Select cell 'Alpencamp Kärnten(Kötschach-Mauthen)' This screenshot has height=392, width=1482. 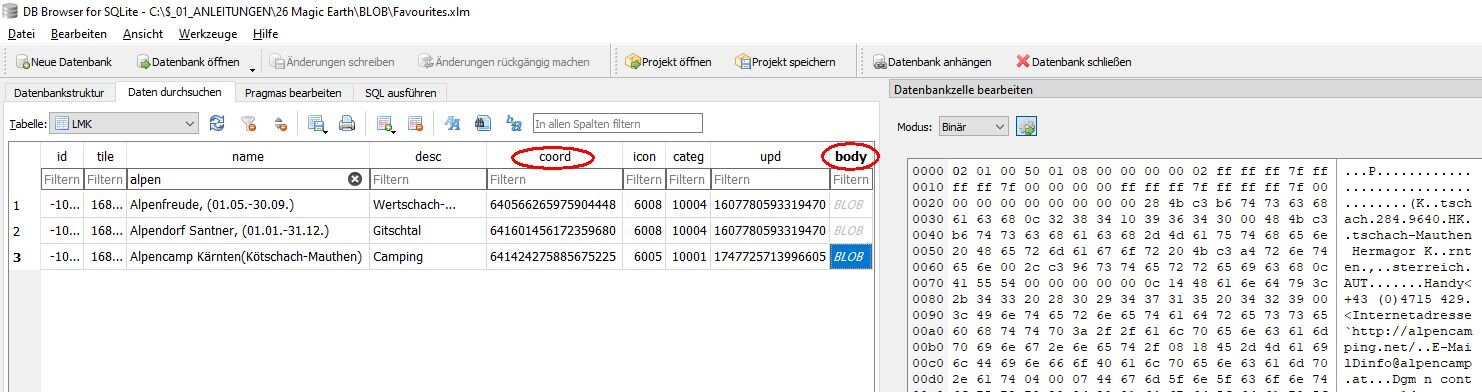click(x=247, y=257)
